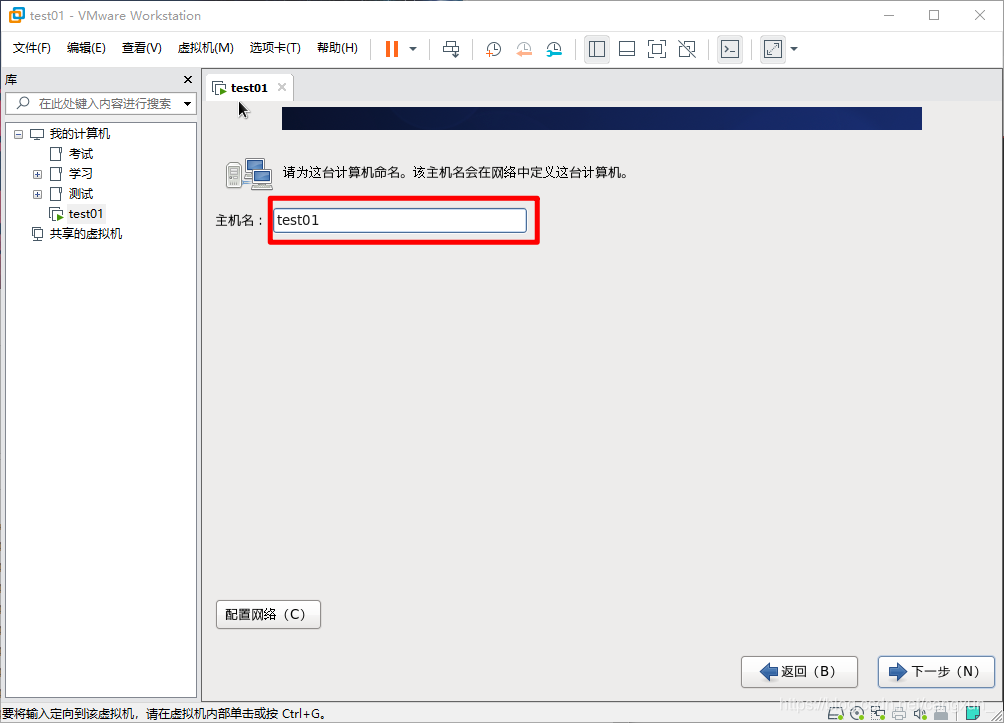Close the library panel

[x=188, y=79]
